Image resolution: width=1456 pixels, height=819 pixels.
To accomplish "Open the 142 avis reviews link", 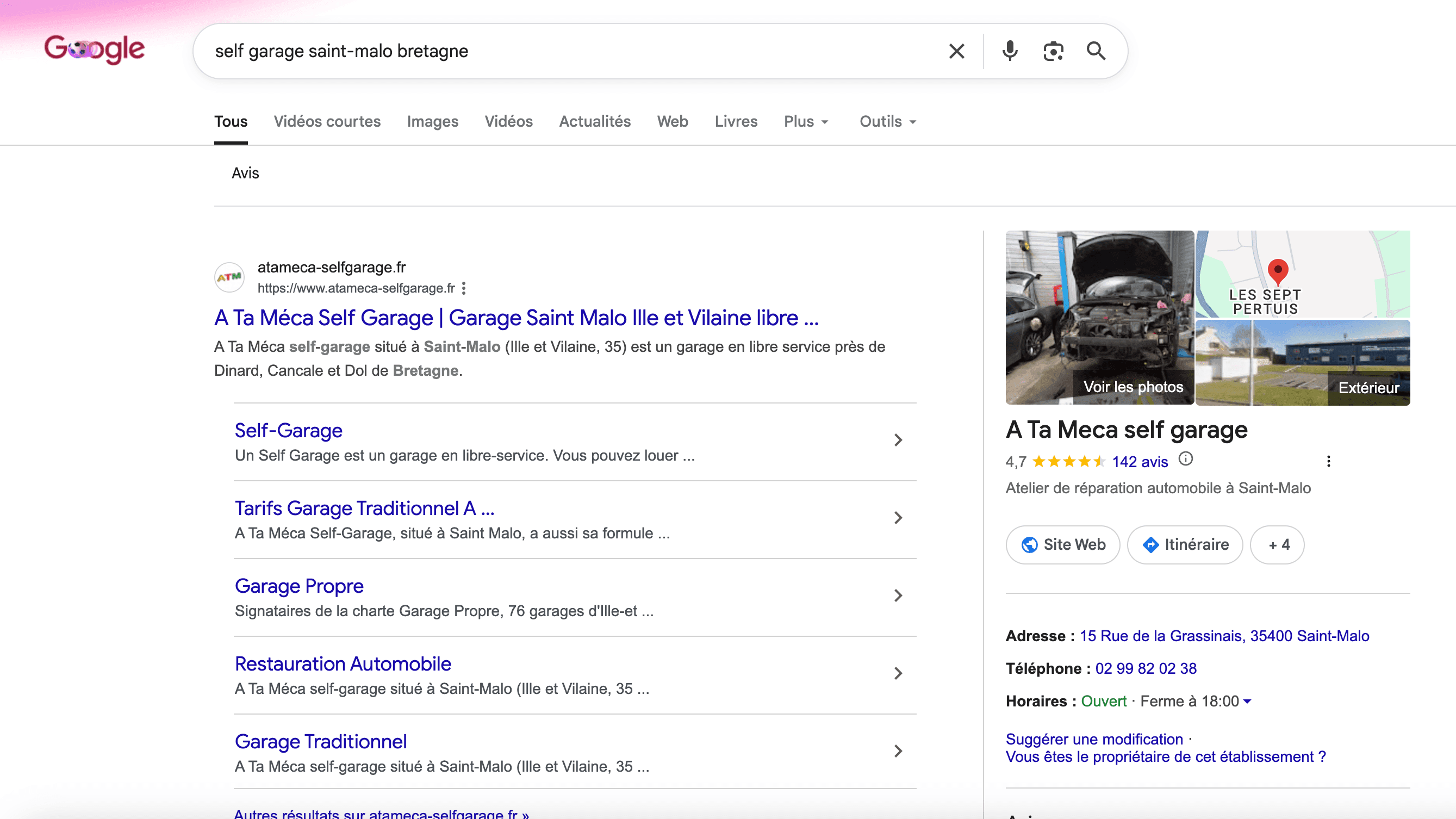I will (1140, 462).
